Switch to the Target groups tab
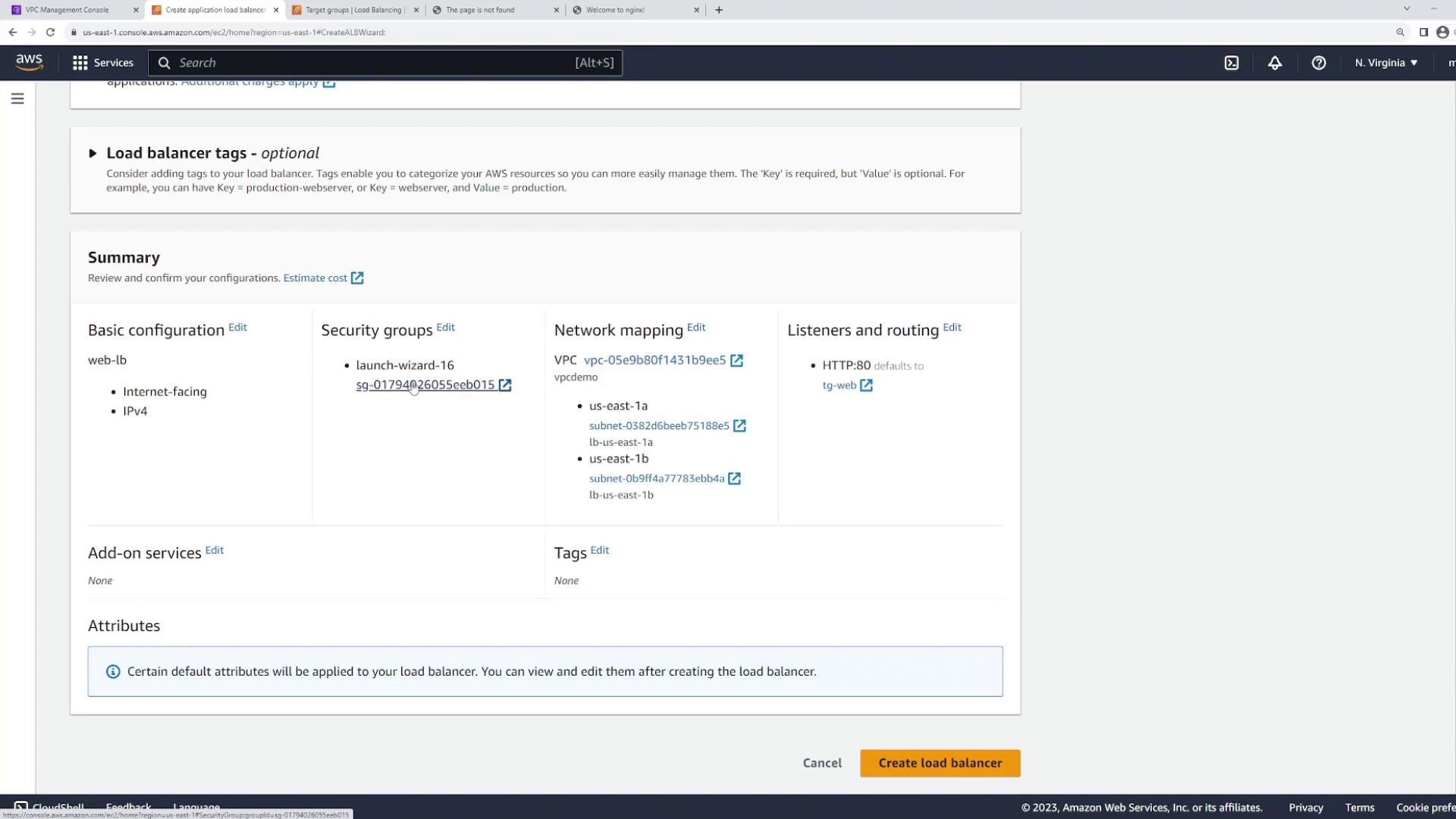Image resolution: width=1456 pixels, height=819 pixels. coord(353,10)
